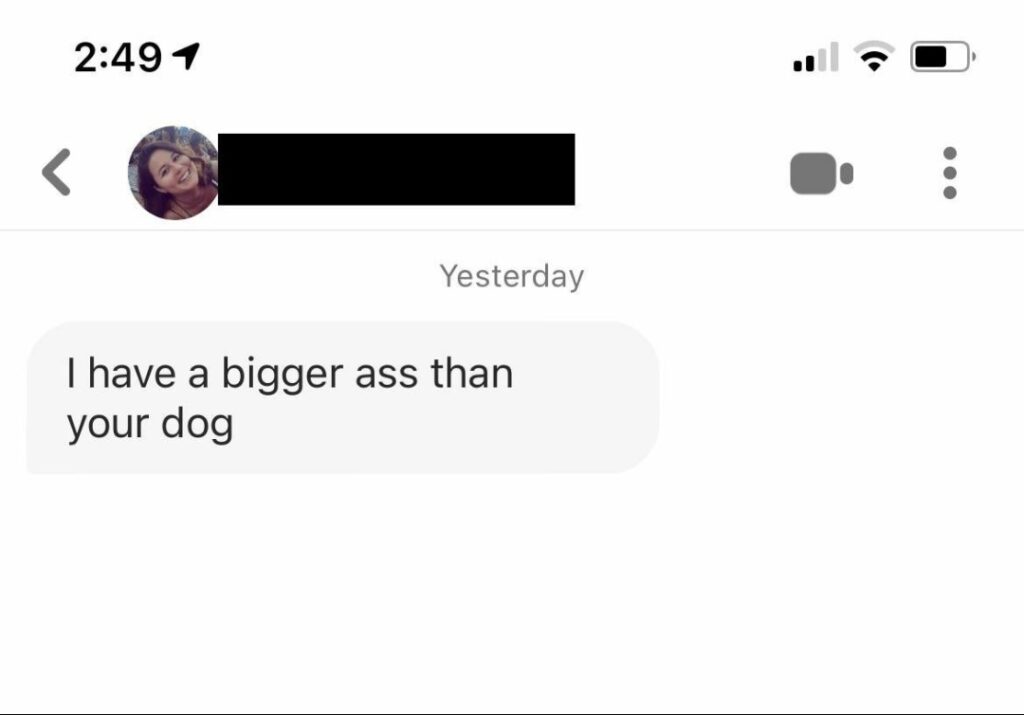Image resolution: width=1024 pixels, height=715 pixels.
Task: Open the contact's profile photo
Action: tap(173, 172)
